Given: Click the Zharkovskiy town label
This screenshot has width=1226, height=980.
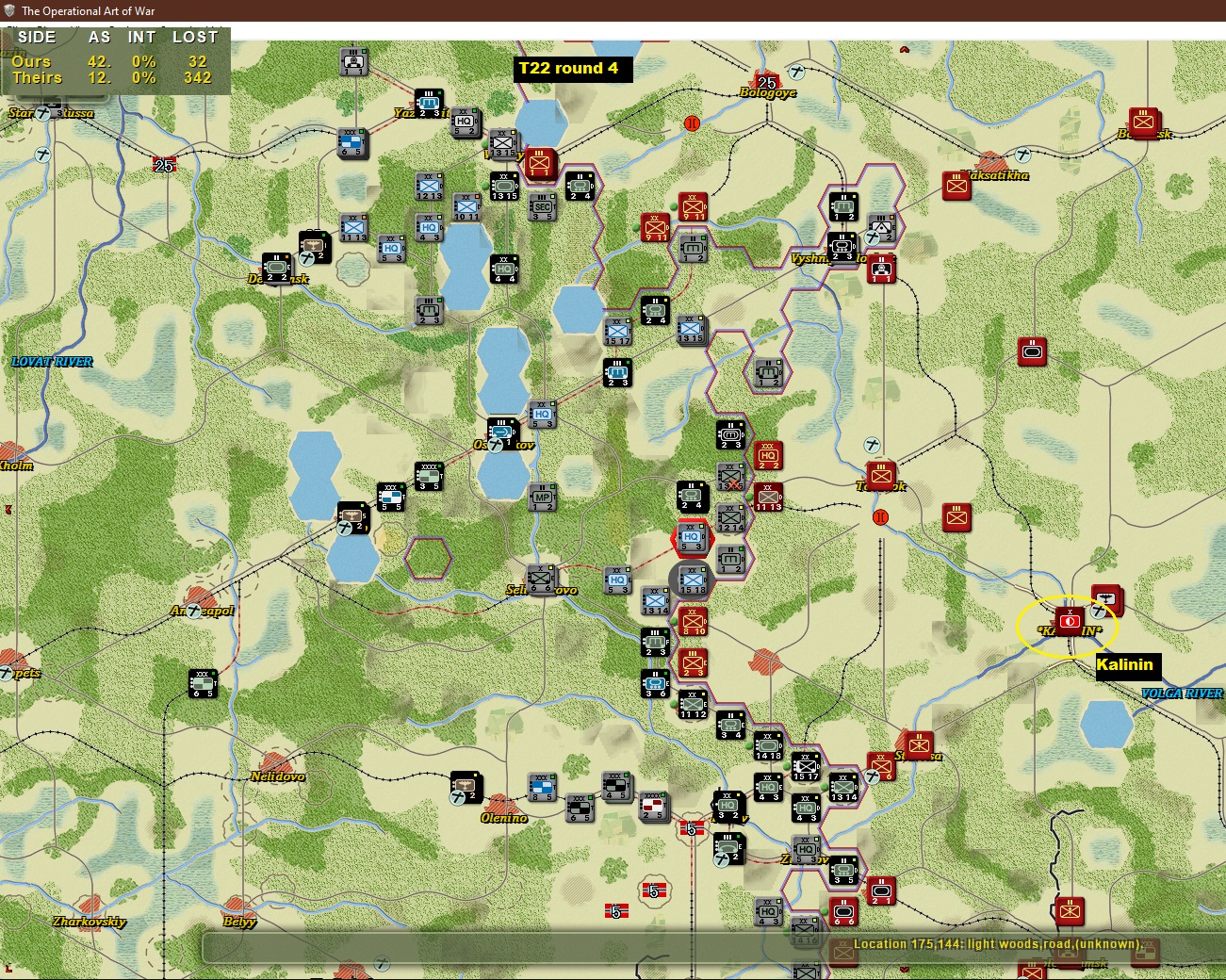Looking at the screenshot, I should coord(90,922).
